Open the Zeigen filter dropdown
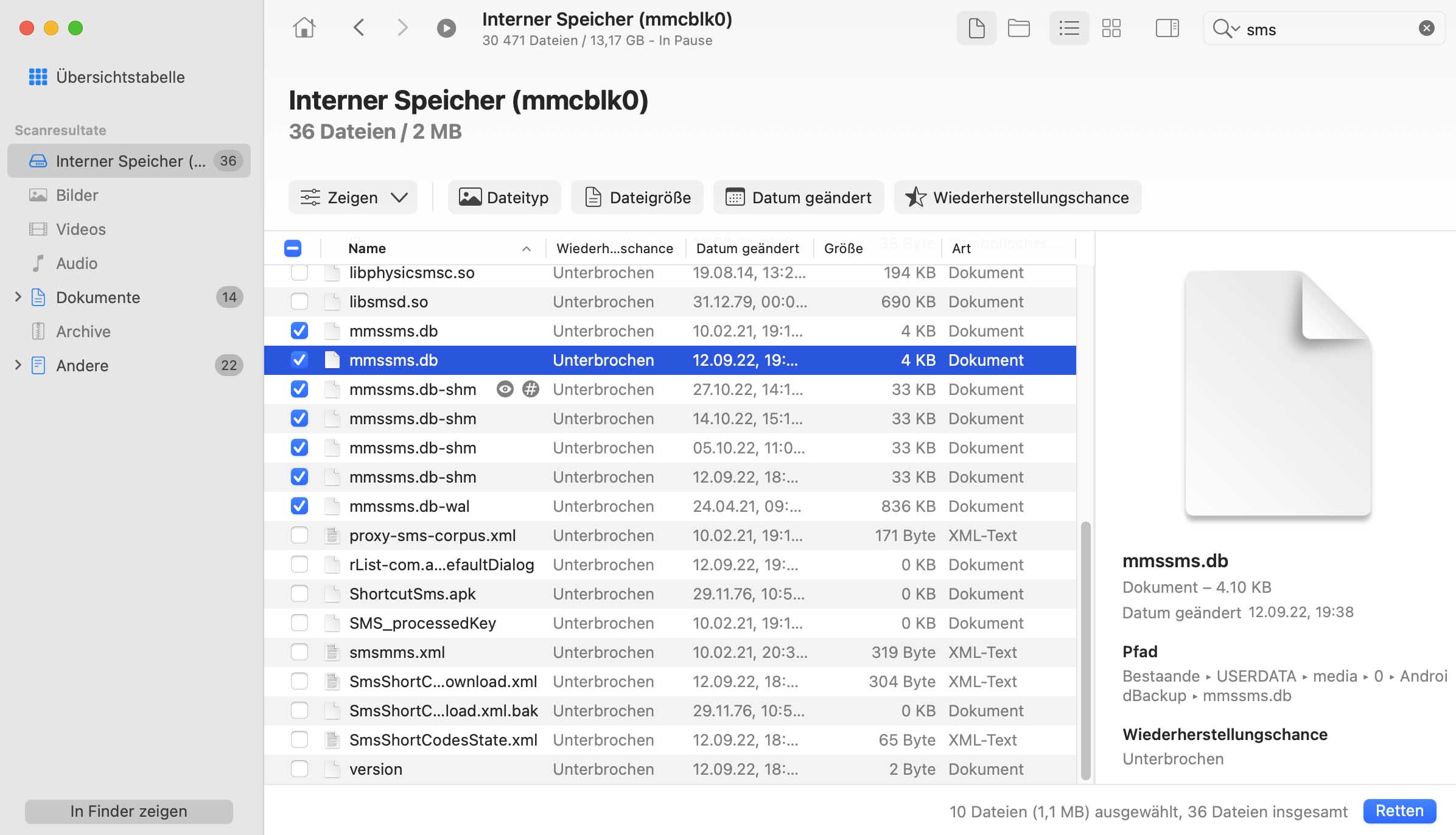Viewport: 1456px width, 835px height. [x=353, y=197]
